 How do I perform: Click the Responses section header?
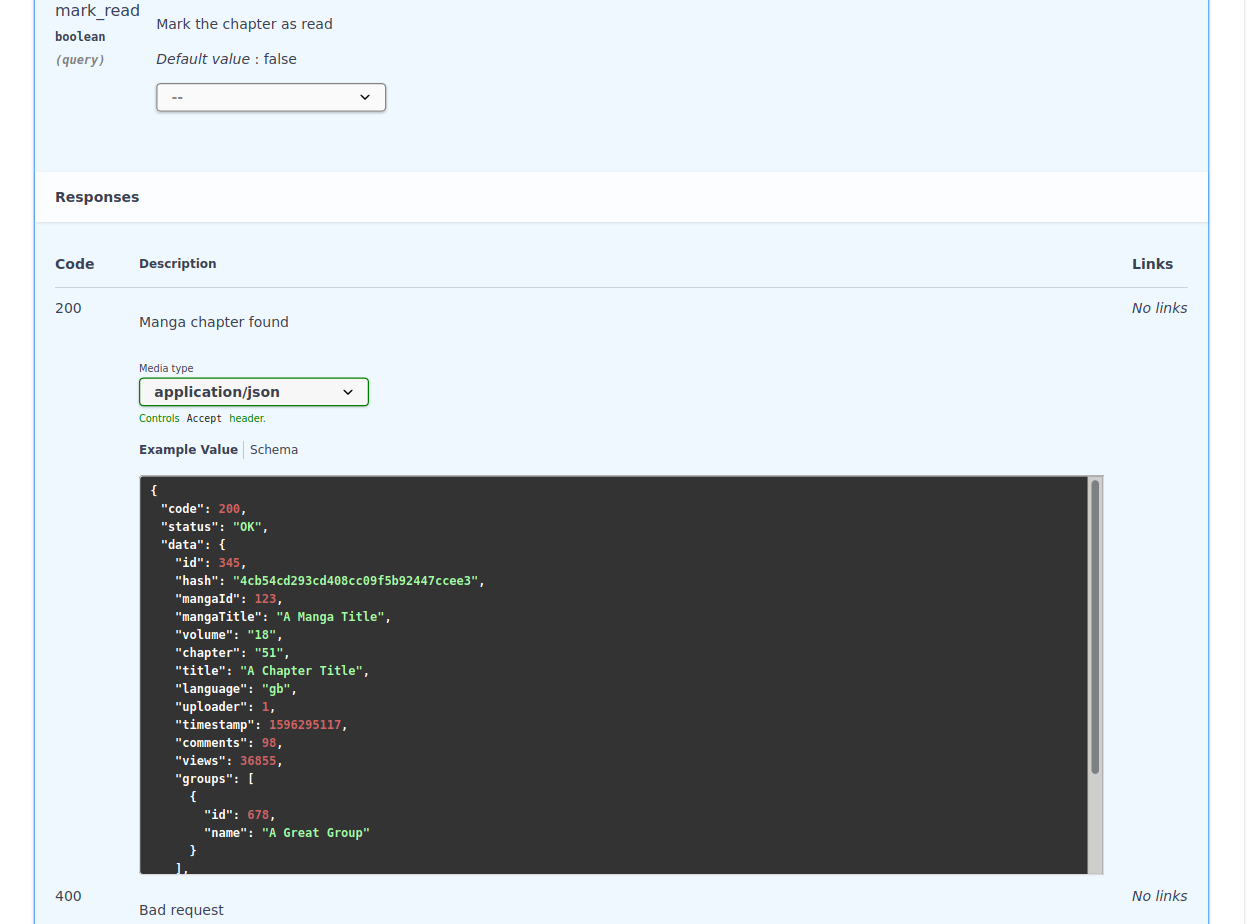click(97, 197)
